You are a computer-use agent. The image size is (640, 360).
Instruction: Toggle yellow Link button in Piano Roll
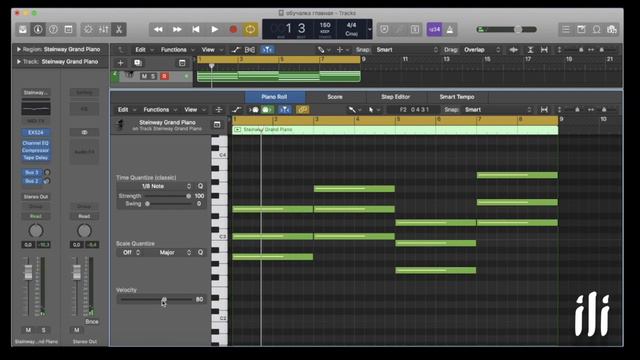pos(302,110)
